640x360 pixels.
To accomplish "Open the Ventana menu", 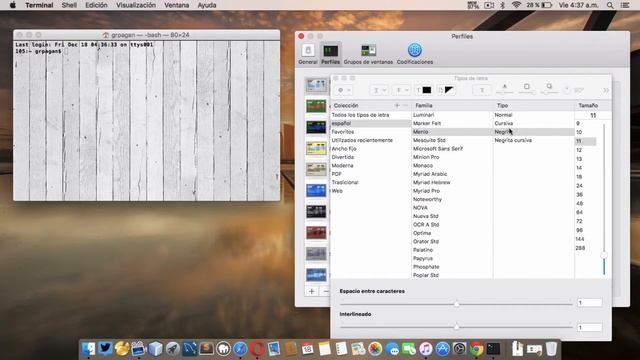I will [176, 5].
